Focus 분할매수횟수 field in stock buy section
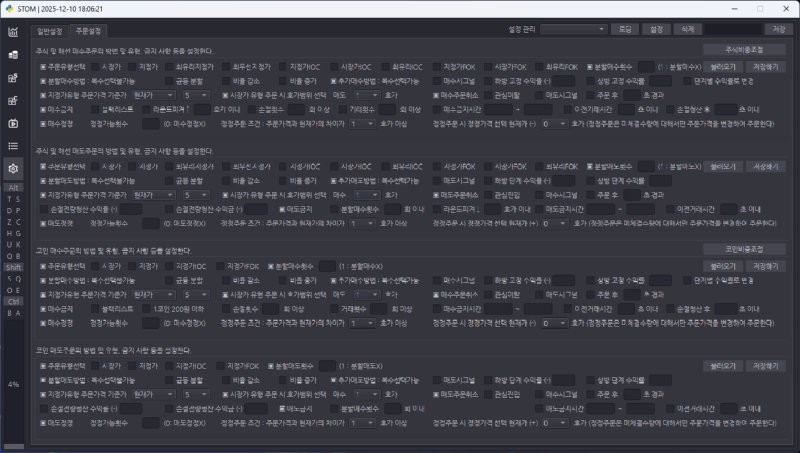 point(646,67)
